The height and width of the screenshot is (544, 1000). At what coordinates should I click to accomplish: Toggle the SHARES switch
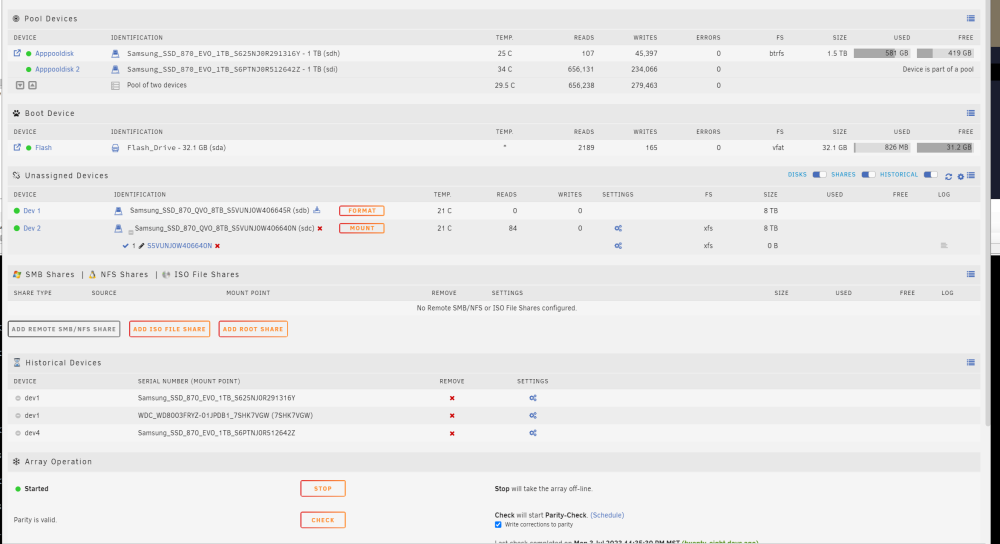[x=868, y=175]
